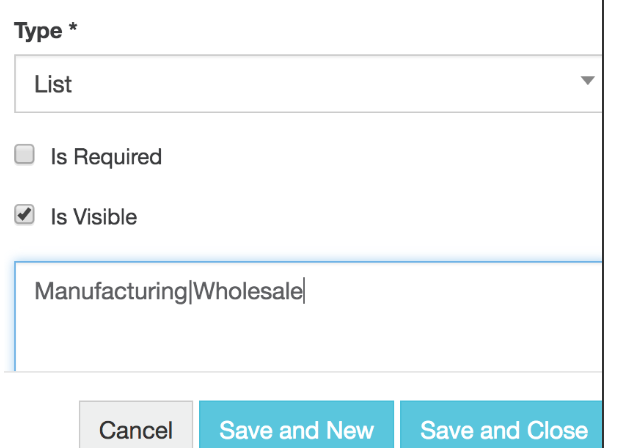
Task: Uncheck the Is Visible checkbox
Action: click(24, 215)
